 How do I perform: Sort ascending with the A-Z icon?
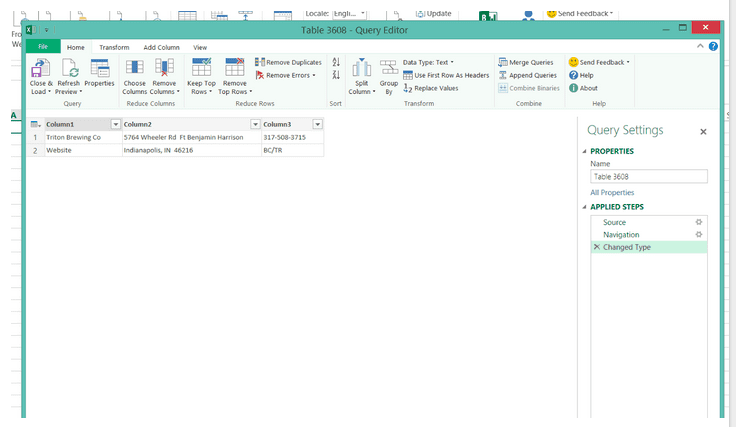pyautogui.click(x=336, y=62)
